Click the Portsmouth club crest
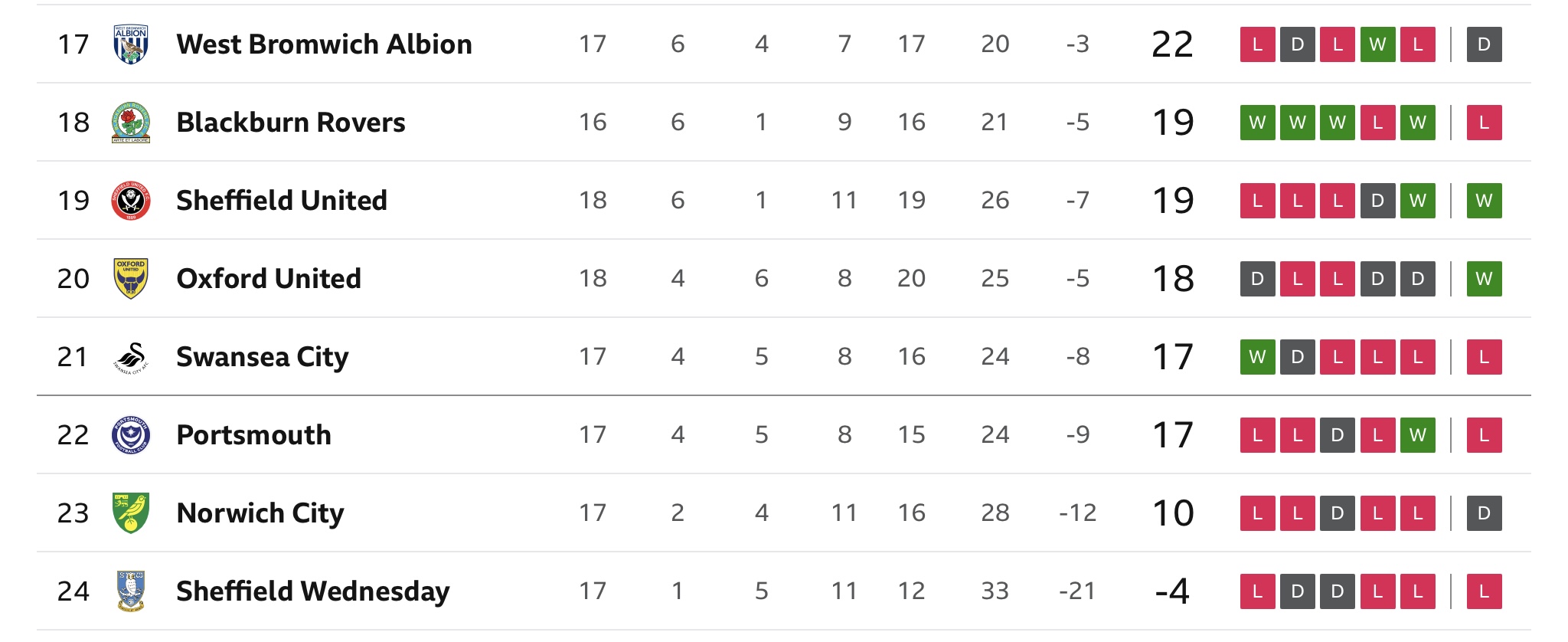 pos(131,435)
